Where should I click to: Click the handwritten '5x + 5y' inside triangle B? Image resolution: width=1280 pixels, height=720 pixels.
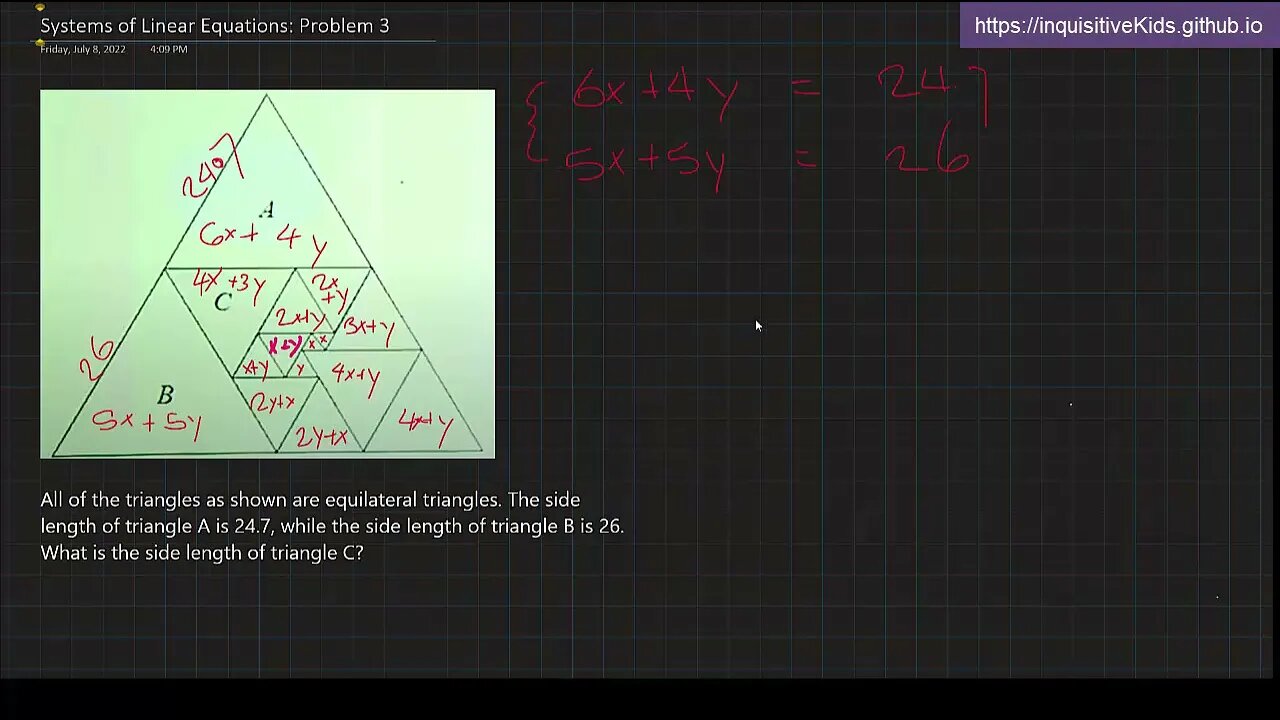coord(148,423)
